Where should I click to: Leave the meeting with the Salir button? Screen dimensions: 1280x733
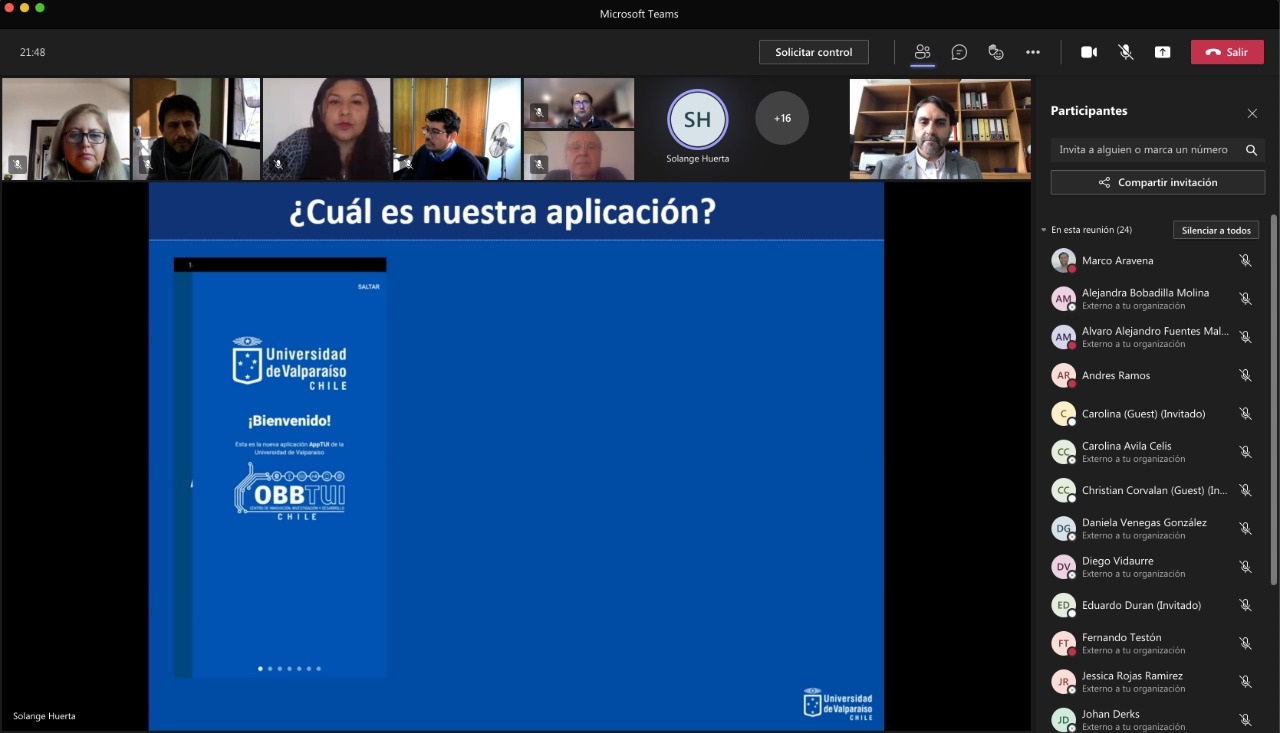point(1227,52)
